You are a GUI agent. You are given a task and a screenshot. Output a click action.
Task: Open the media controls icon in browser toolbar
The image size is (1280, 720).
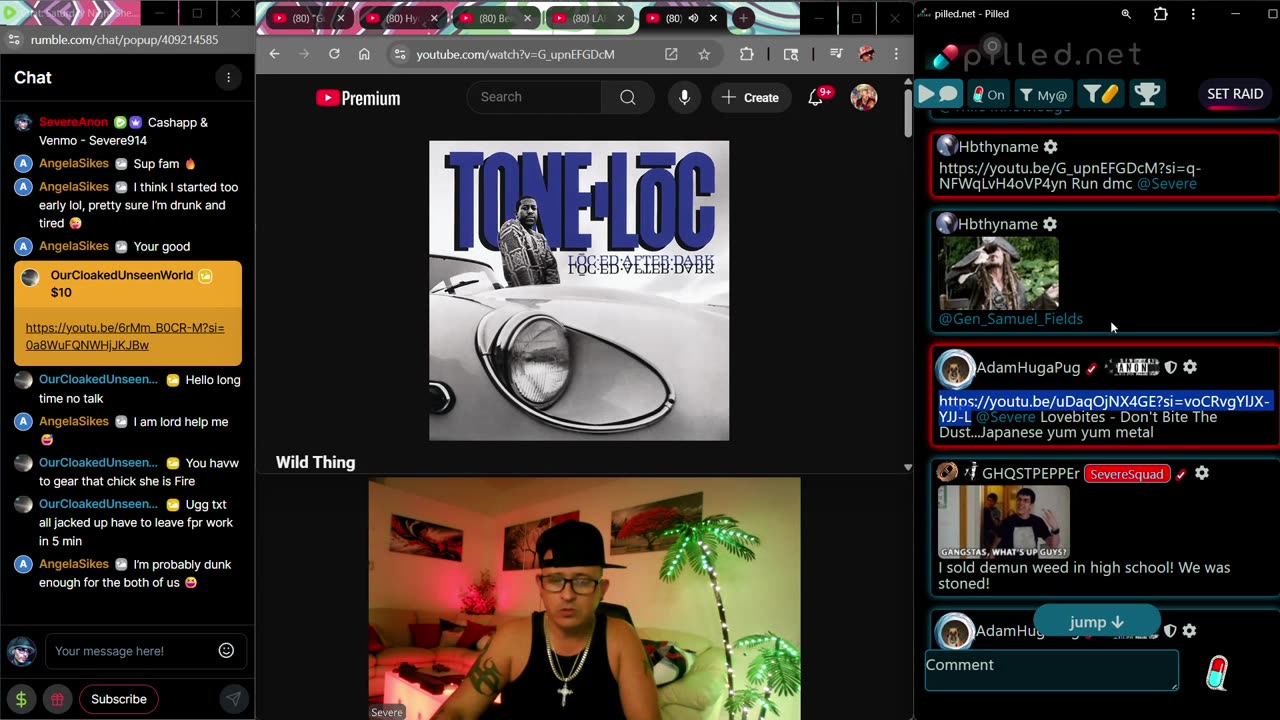tap(837, 54)
